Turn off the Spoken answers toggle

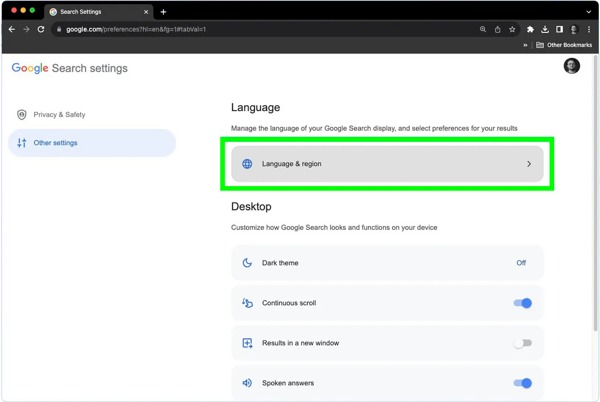[x=522, y=383]
